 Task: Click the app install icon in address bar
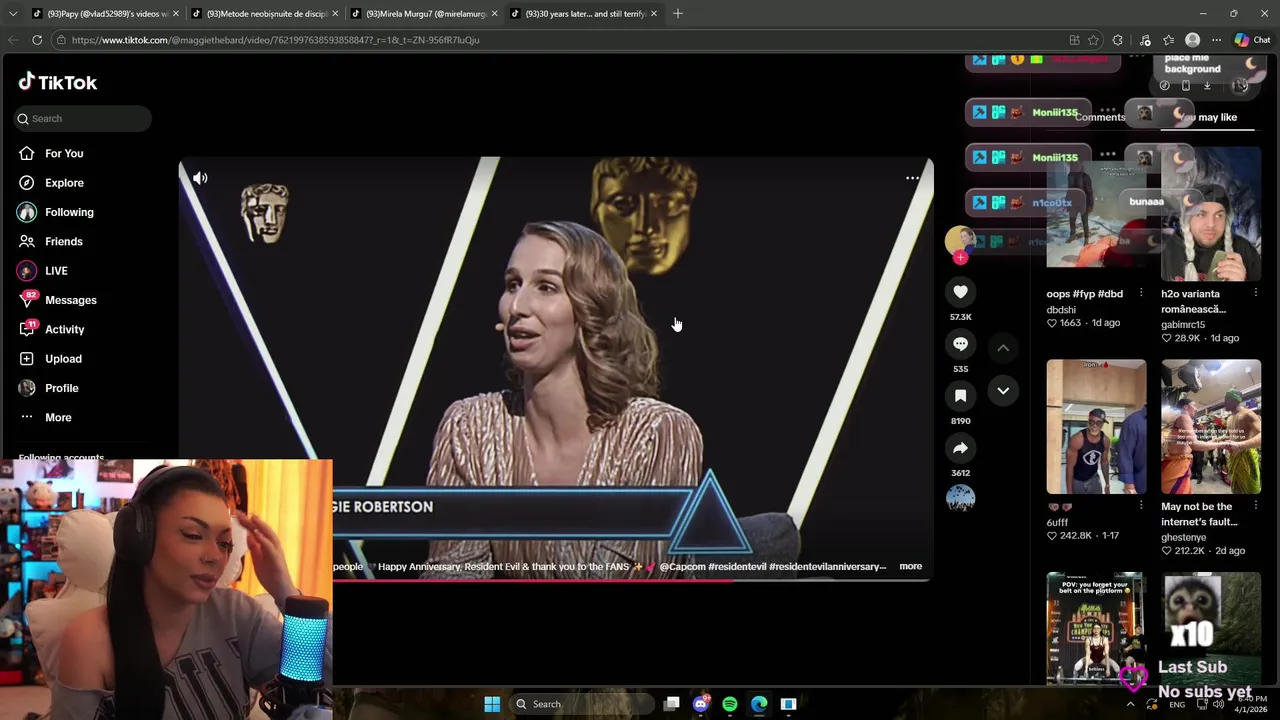[x=1074, y=40]
